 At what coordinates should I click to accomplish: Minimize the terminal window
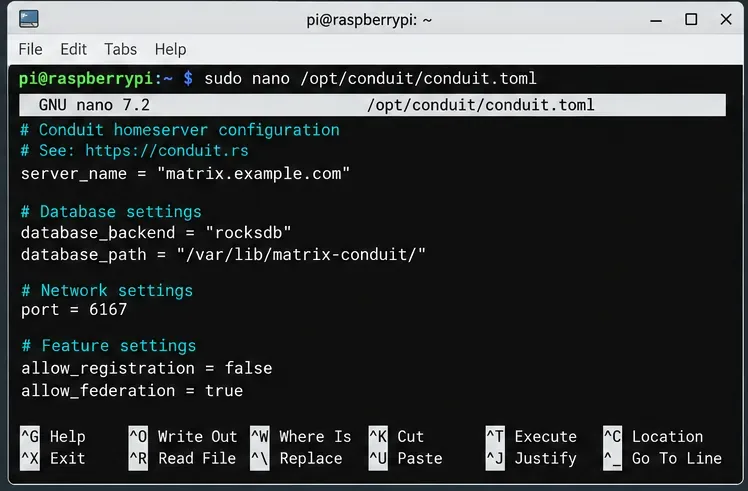point(656,20)
